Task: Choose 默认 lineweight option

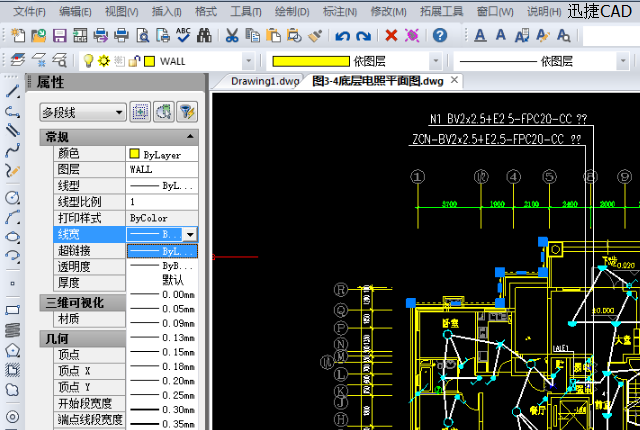Action: click(x=162, y=280)
